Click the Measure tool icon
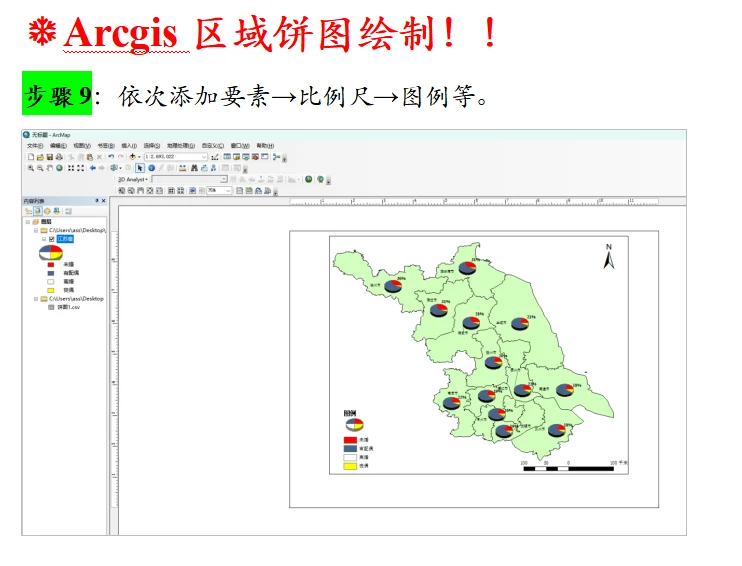The image size is (742, 566). [183, 168]
